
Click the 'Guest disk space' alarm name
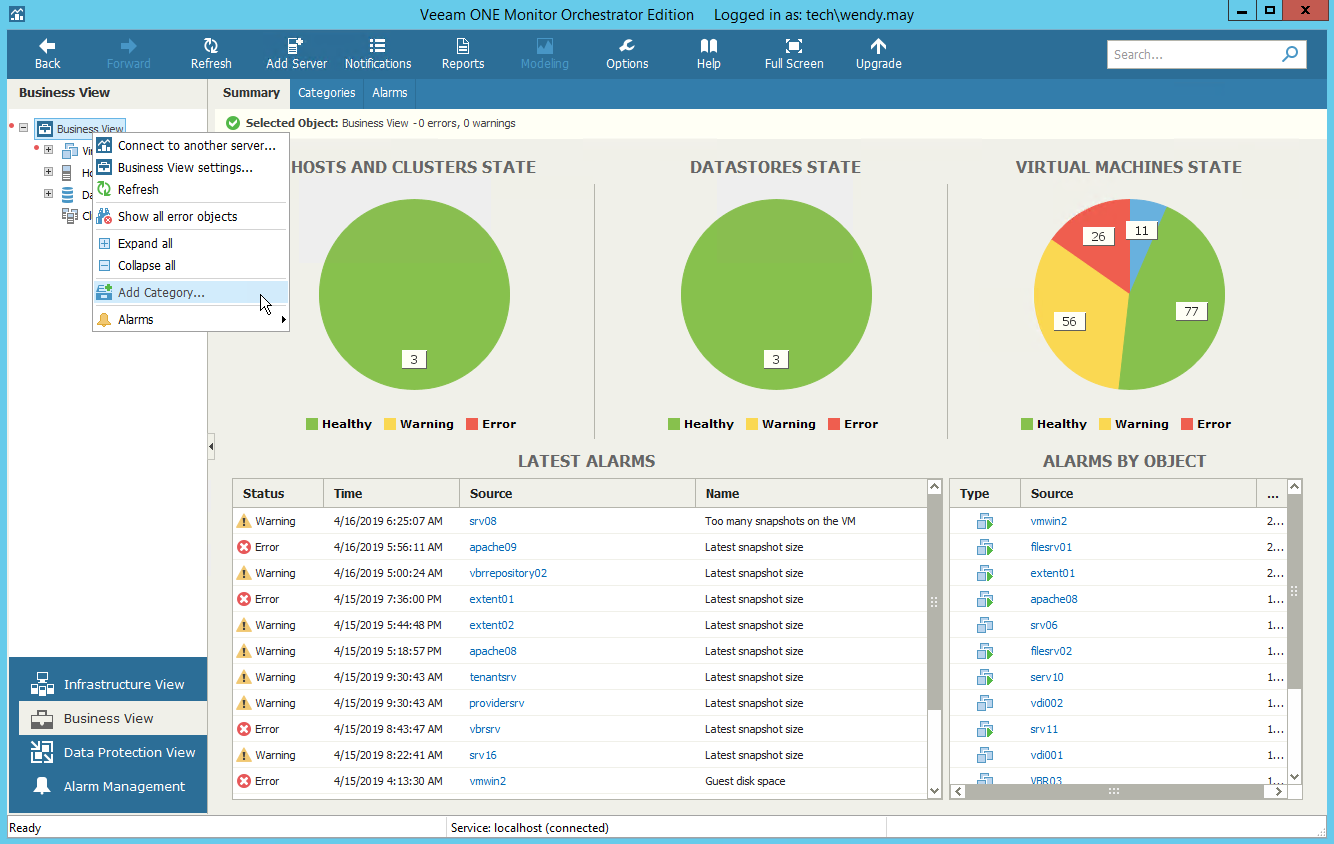pyautogui.click(x=745, y=781)
